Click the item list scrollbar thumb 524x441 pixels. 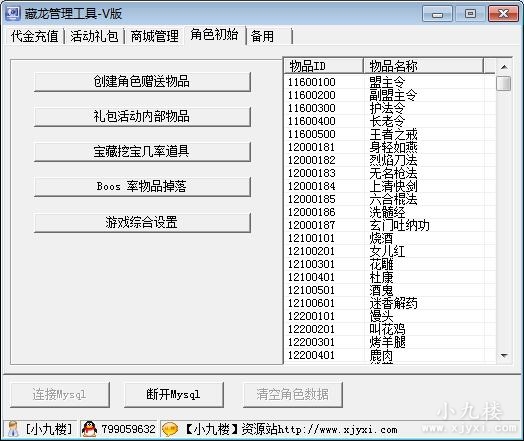click(504, 83)
